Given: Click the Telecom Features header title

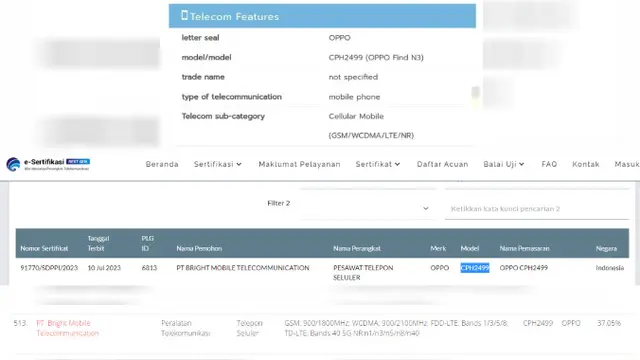Looking at the screenshot, I should coord(234,16).
